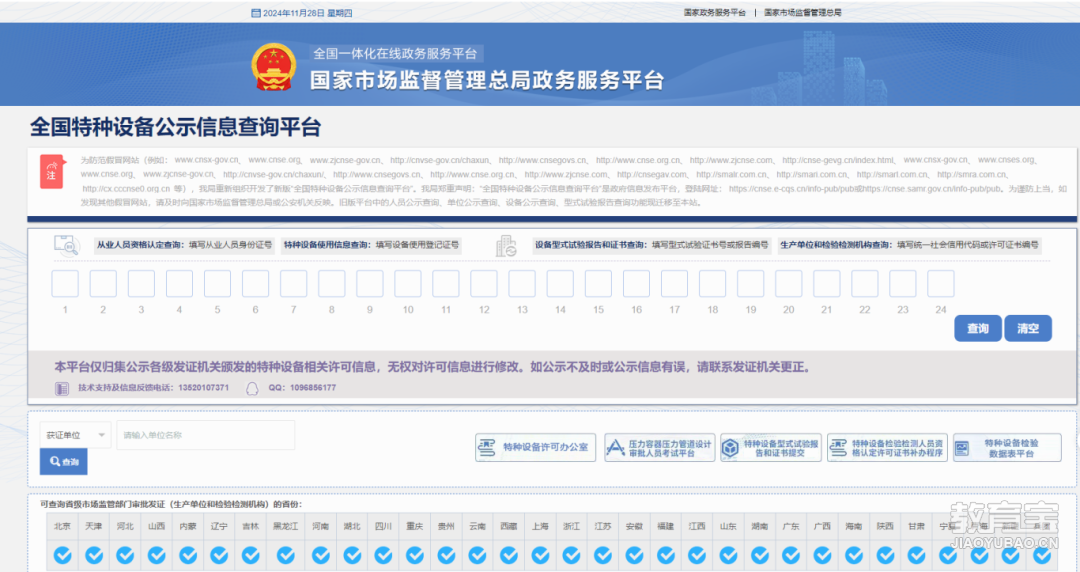Viewport: 1080px width, 572px height.
Task: Click the 黑龙江 province header cell
Action: (286, 526)
